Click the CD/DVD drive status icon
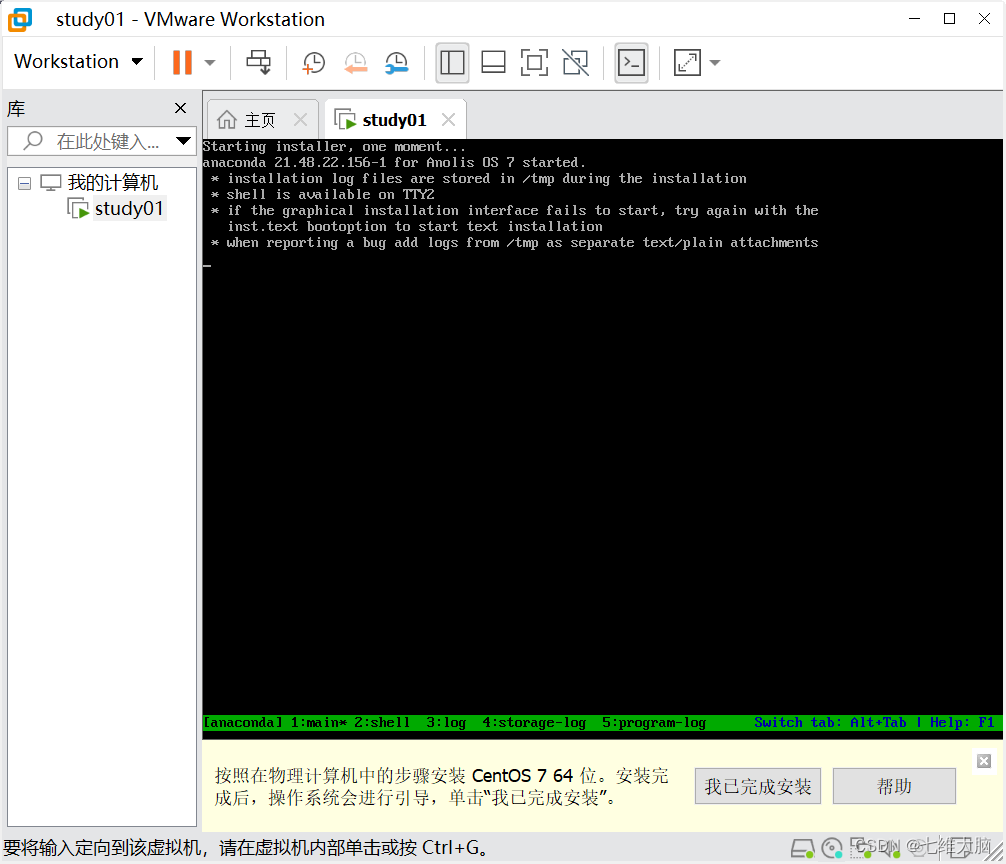The image size is (1006, 864). point(832,849)
